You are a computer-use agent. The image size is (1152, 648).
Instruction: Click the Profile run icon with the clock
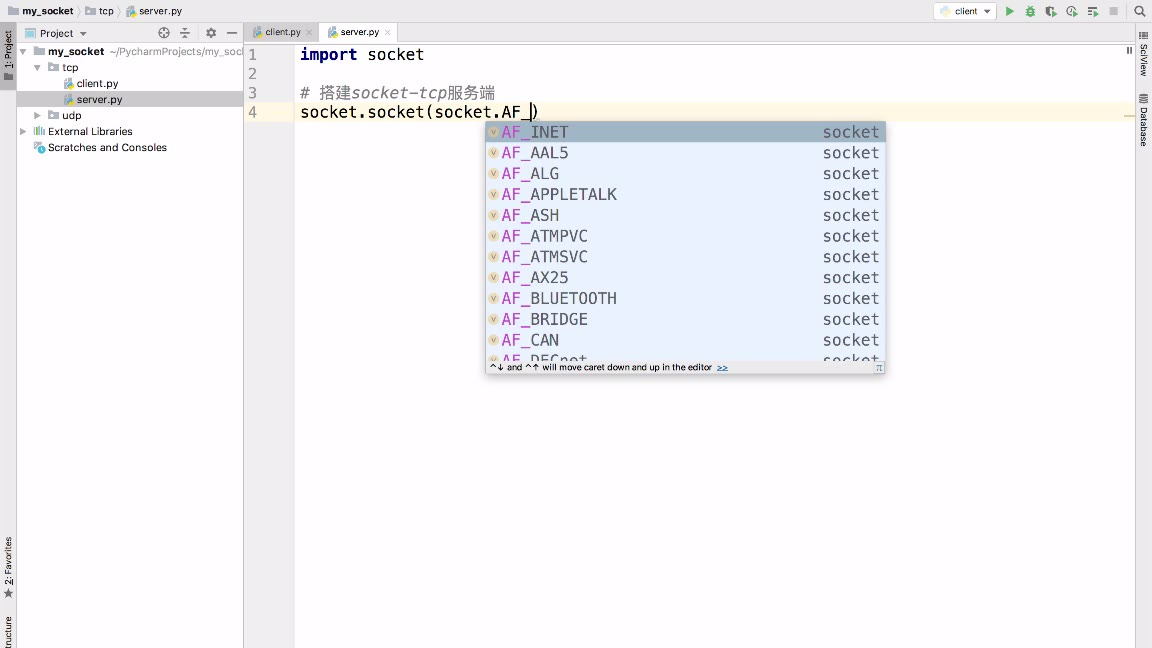(x=1072, y=12)
